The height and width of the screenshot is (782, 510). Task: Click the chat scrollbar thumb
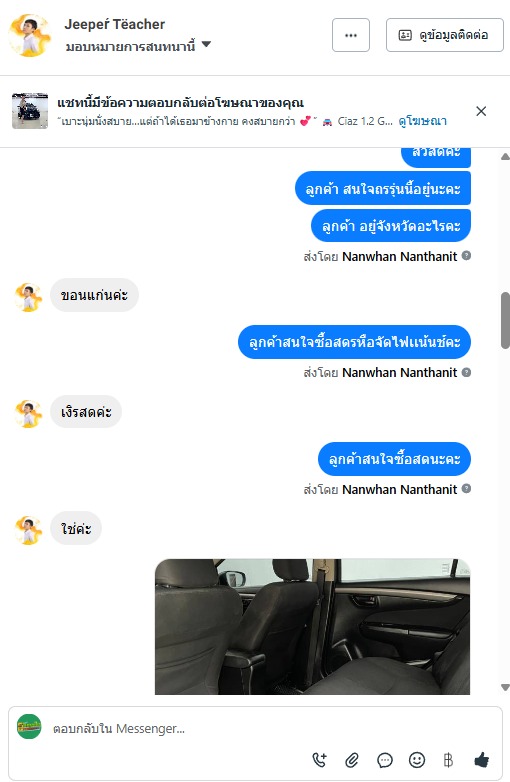506,321
